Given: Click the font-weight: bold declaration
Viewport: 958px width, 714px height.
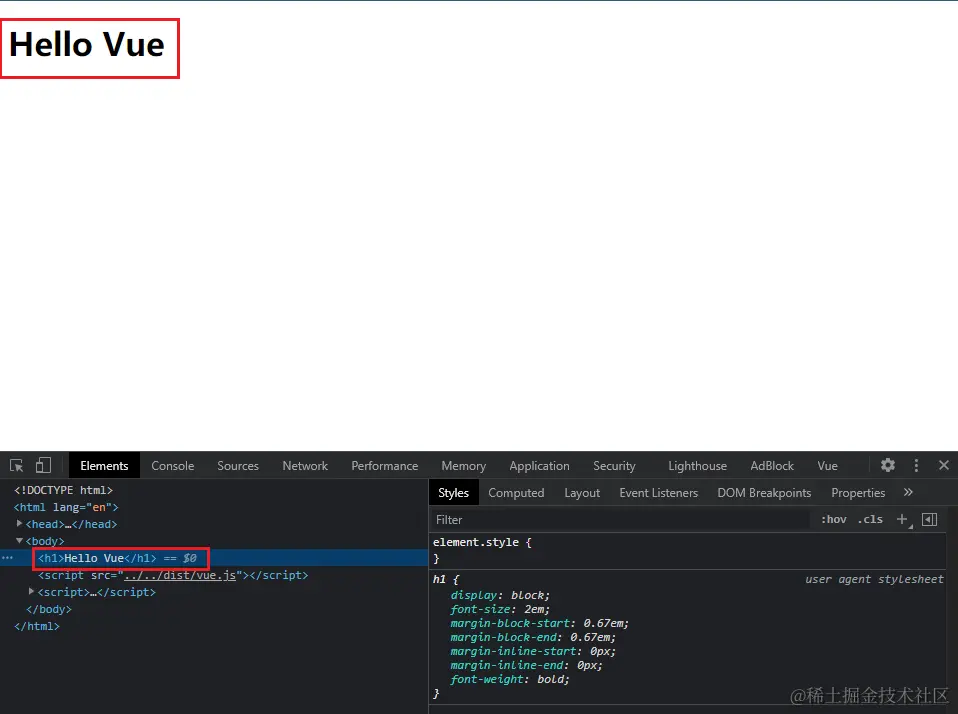Looking at the screenshot, I should coord(510,679).
